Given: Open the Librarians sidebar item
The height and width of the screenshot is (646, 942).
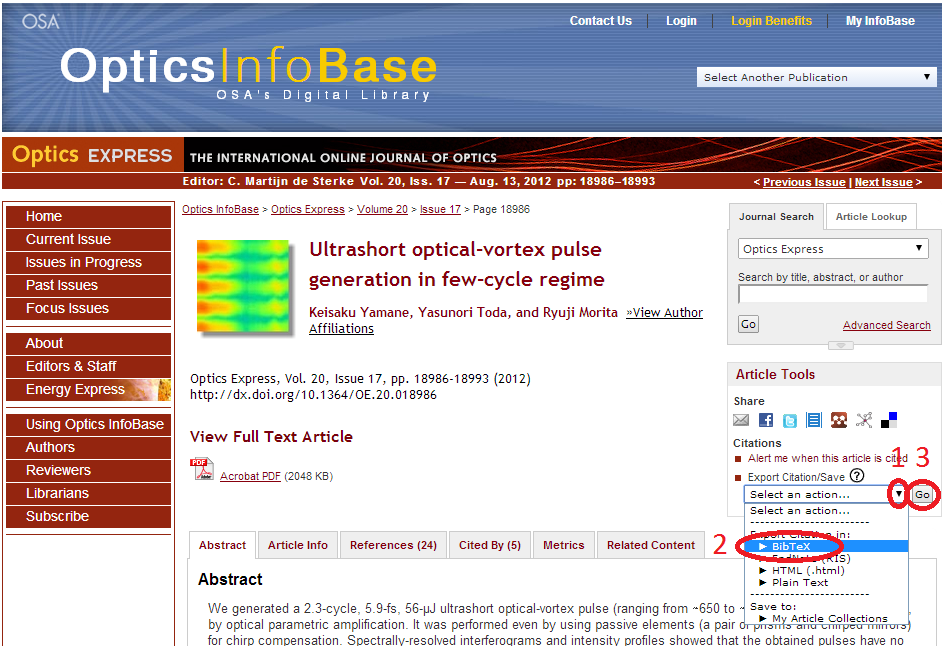Looking at the screenshot, I should pyautogui.click(x=89, y=493).
